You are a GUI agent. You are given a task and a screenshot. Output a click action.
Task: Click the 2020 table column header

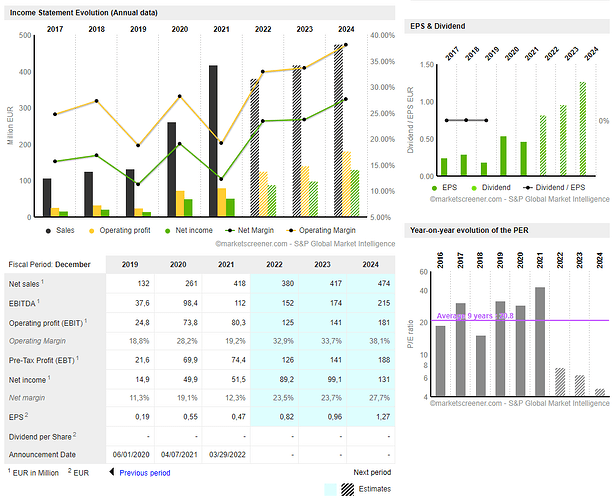pyautogui.click(x=178, y=265)
